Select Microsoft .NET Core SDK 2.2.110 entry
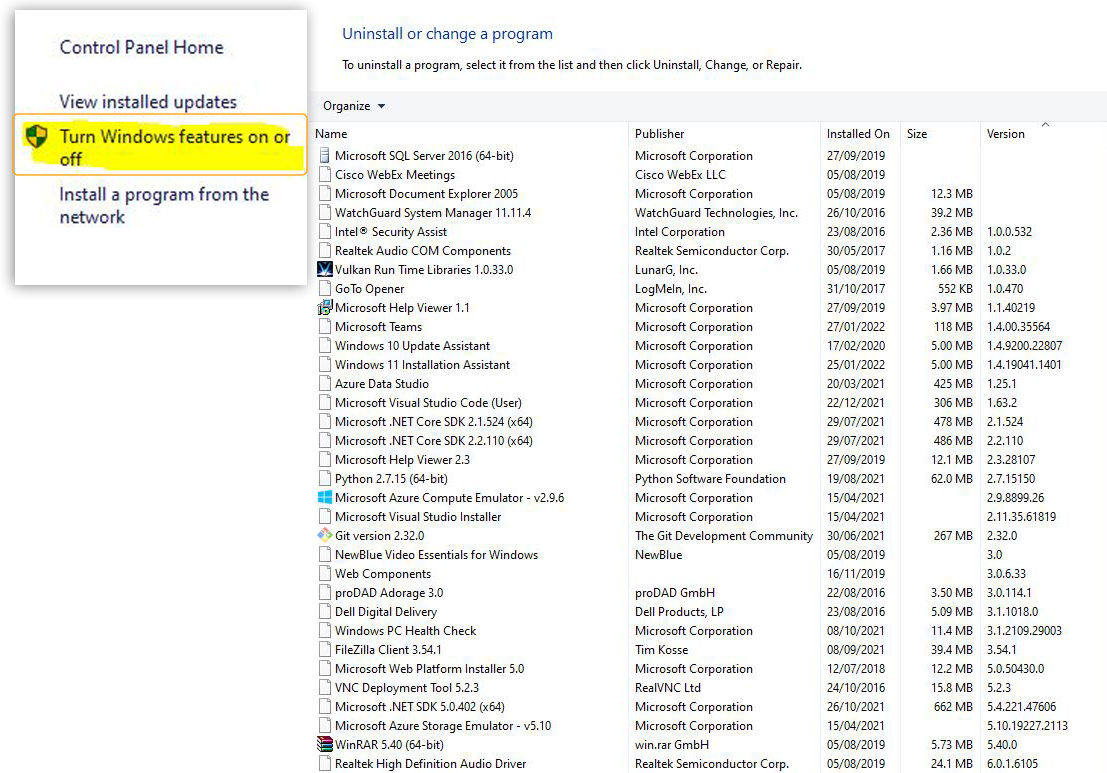This screenshot has height=773, width=1107. pos(433,441)
